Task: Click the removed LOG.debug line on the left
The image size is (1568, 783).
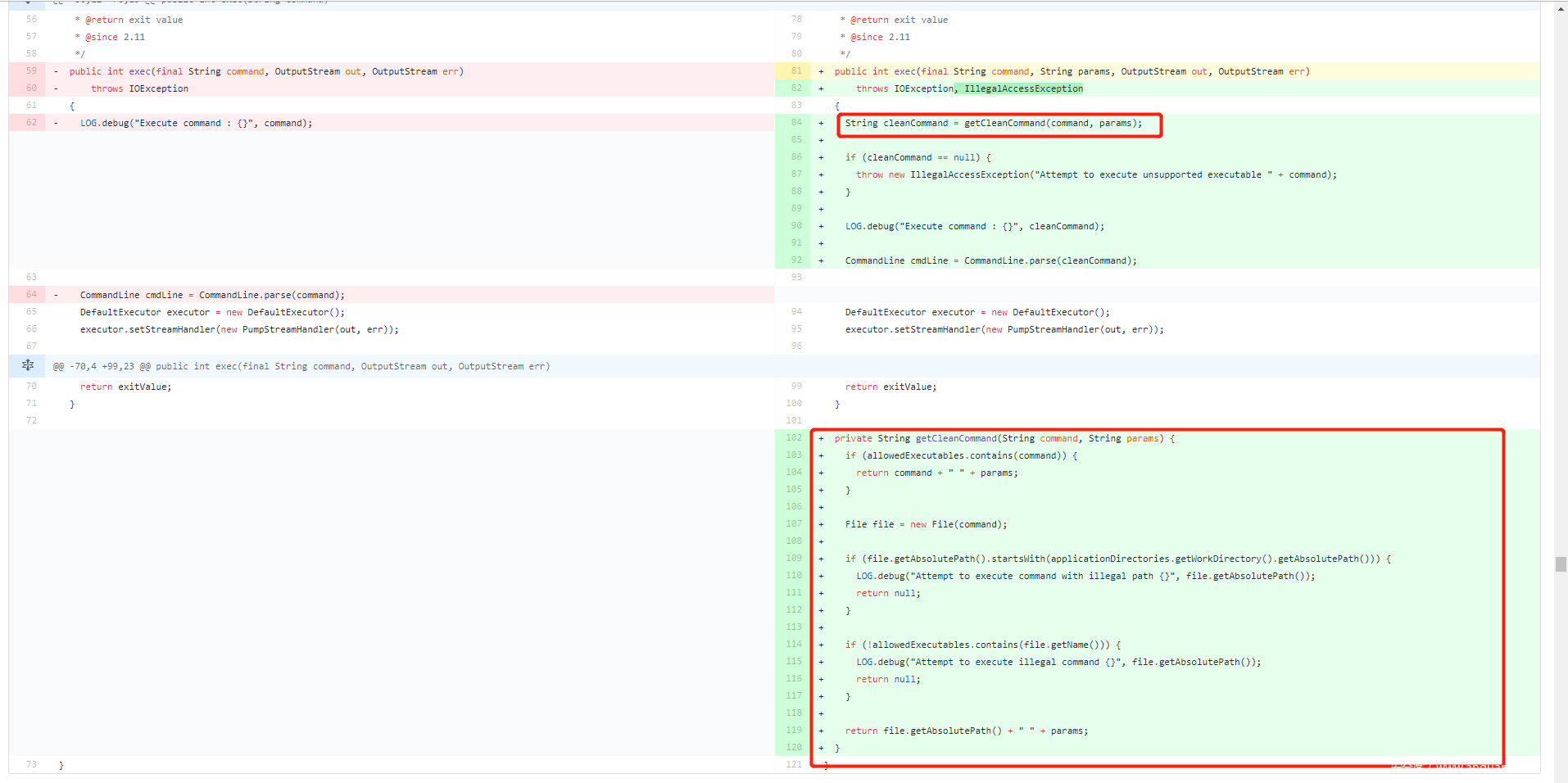Action: pos(196,123)
